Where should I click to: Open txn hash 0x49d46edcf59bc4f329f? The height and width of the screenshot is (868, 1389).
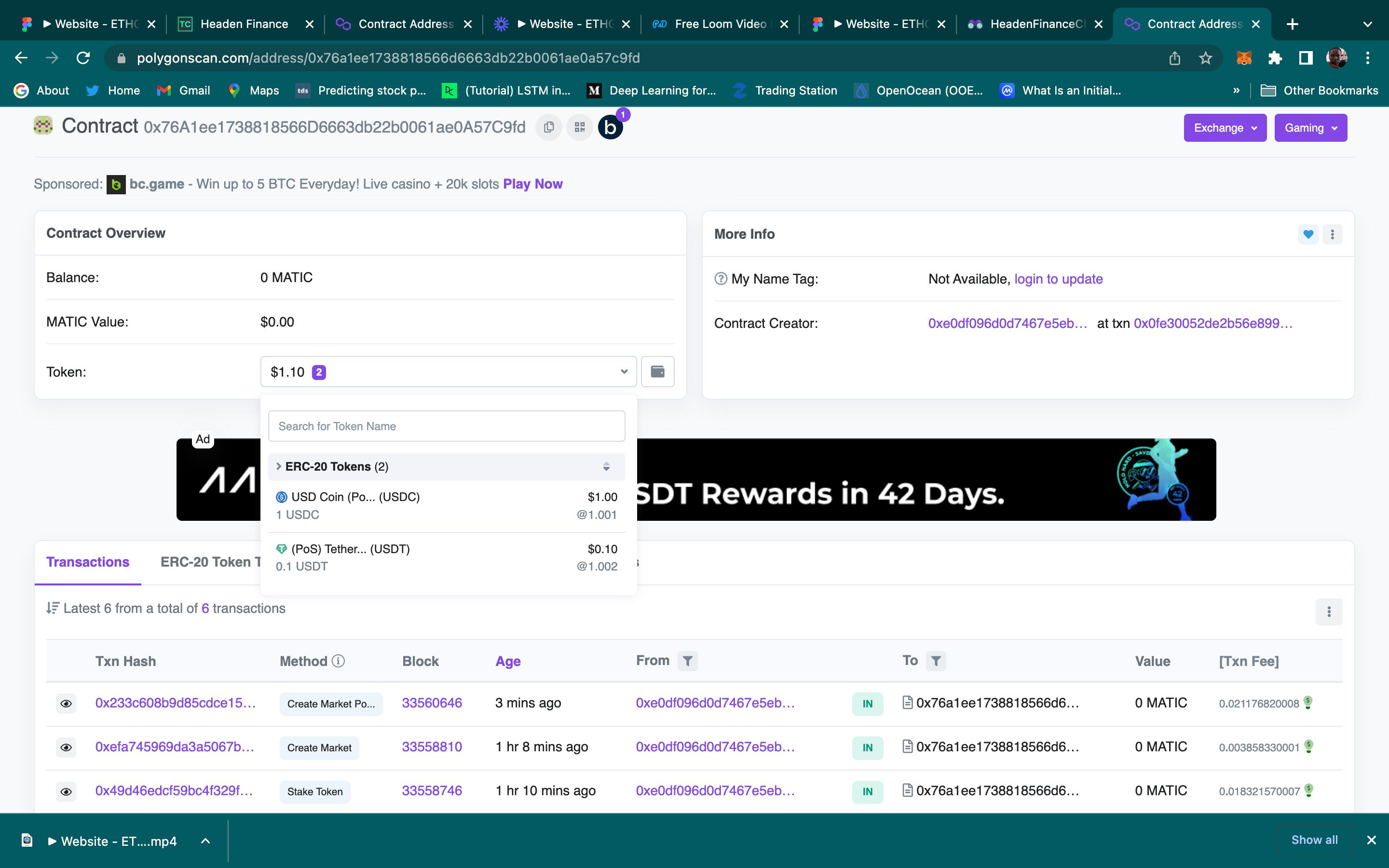click(174, 791)
